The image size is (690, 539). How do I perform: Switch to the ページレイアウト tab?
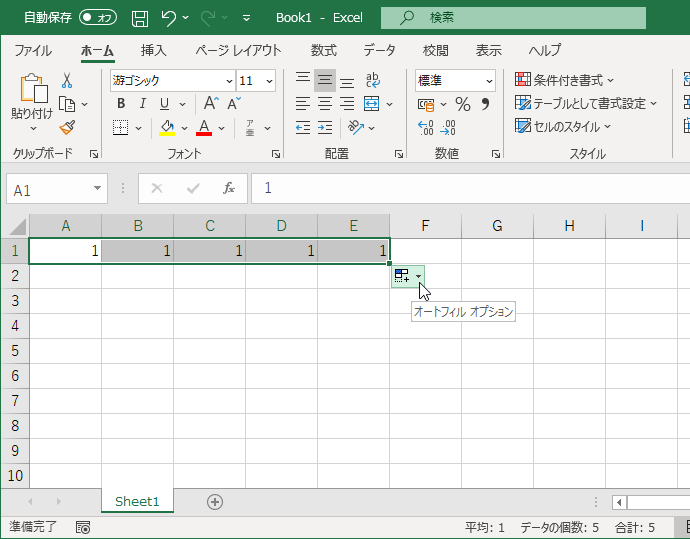238,50
